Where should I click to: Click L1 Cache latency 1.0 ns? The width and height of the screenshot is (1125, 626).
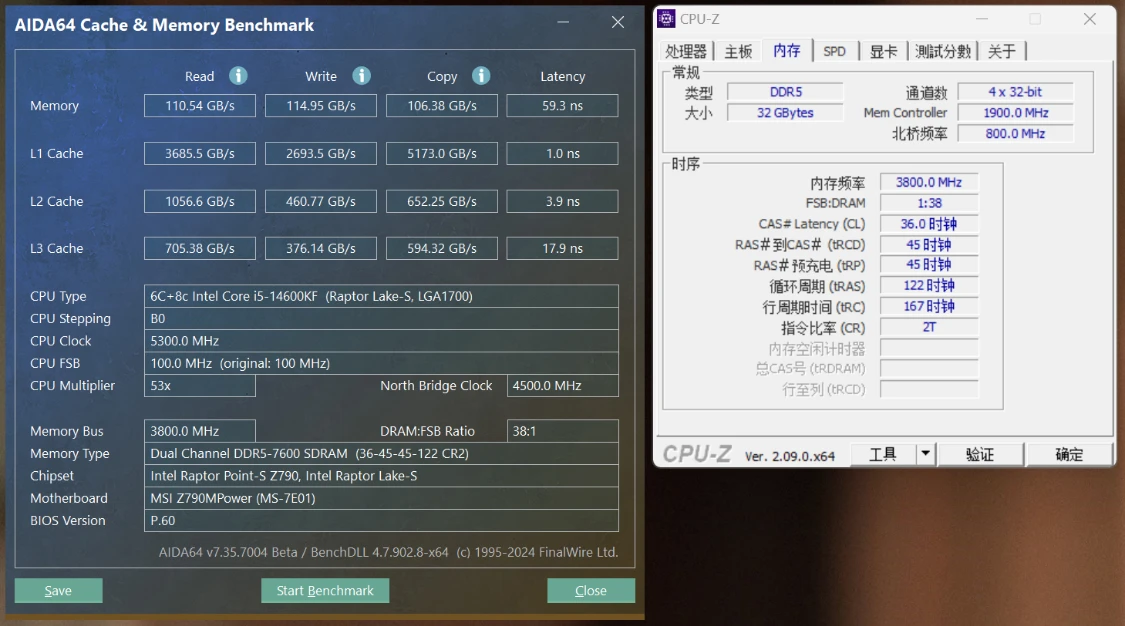click(562, 153)
